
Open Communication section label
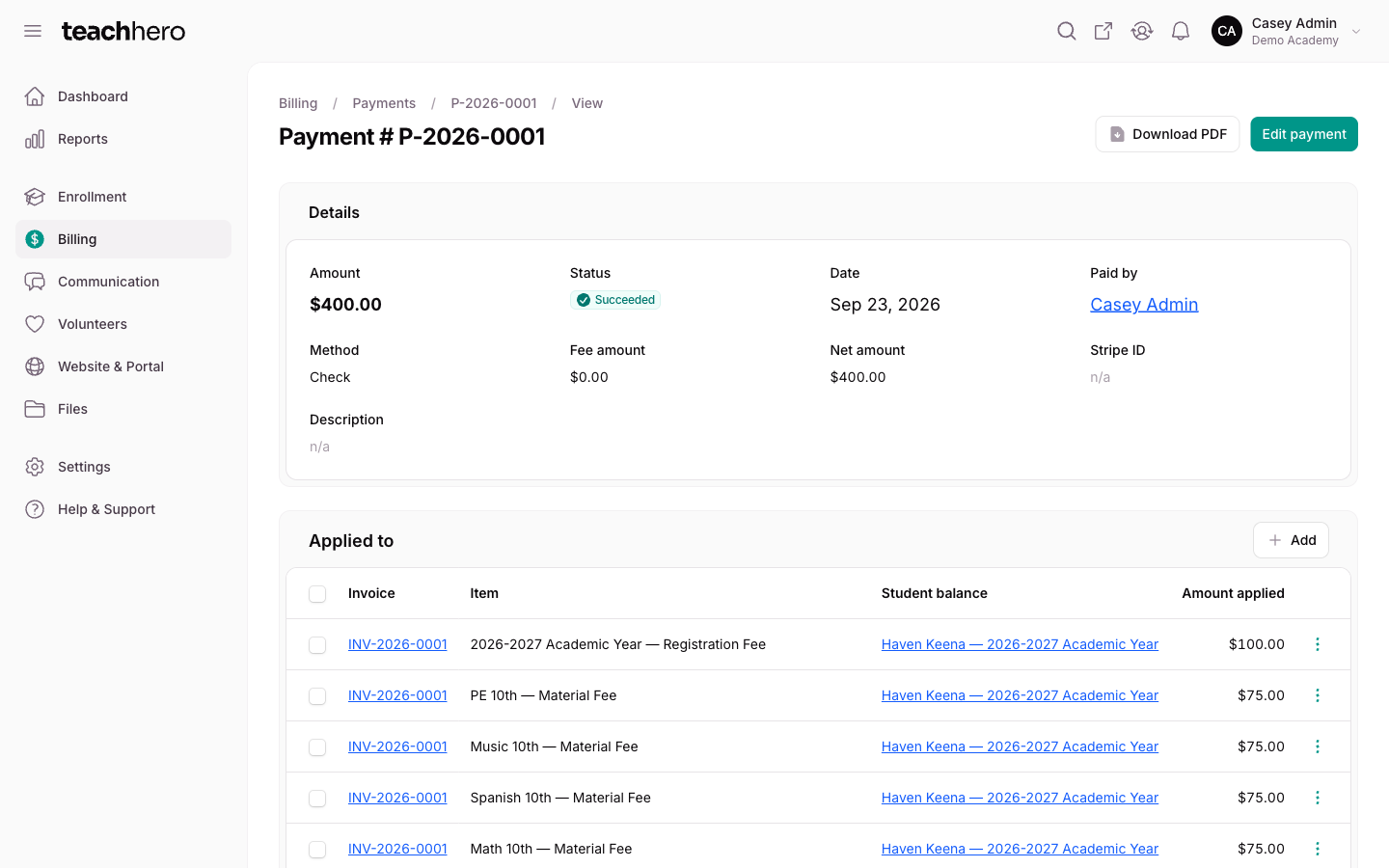click(109, 282)
